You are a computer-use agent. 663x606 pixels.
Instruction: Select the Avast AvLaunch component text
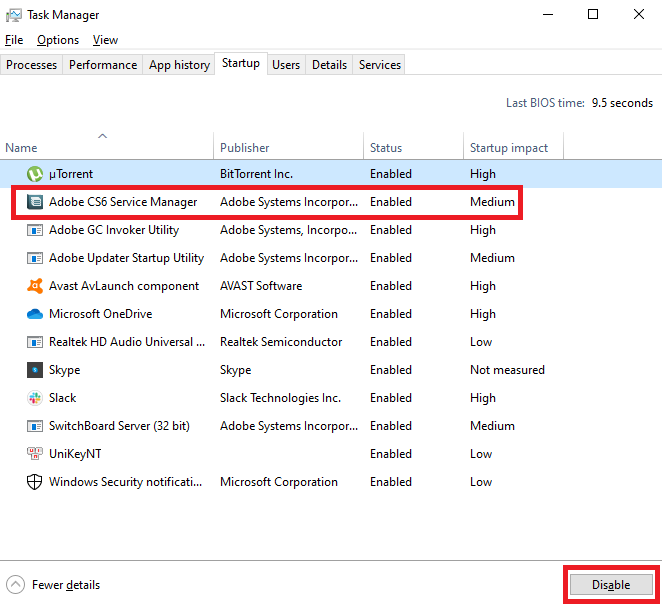coord(124,286)
